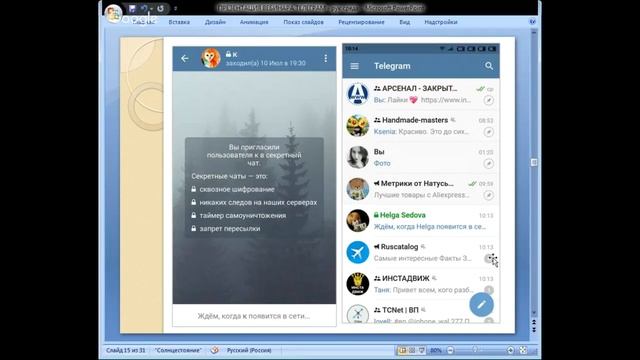640x360 pixels.
Task: Open PowerPoint help icon
Action: click(532, 22)
